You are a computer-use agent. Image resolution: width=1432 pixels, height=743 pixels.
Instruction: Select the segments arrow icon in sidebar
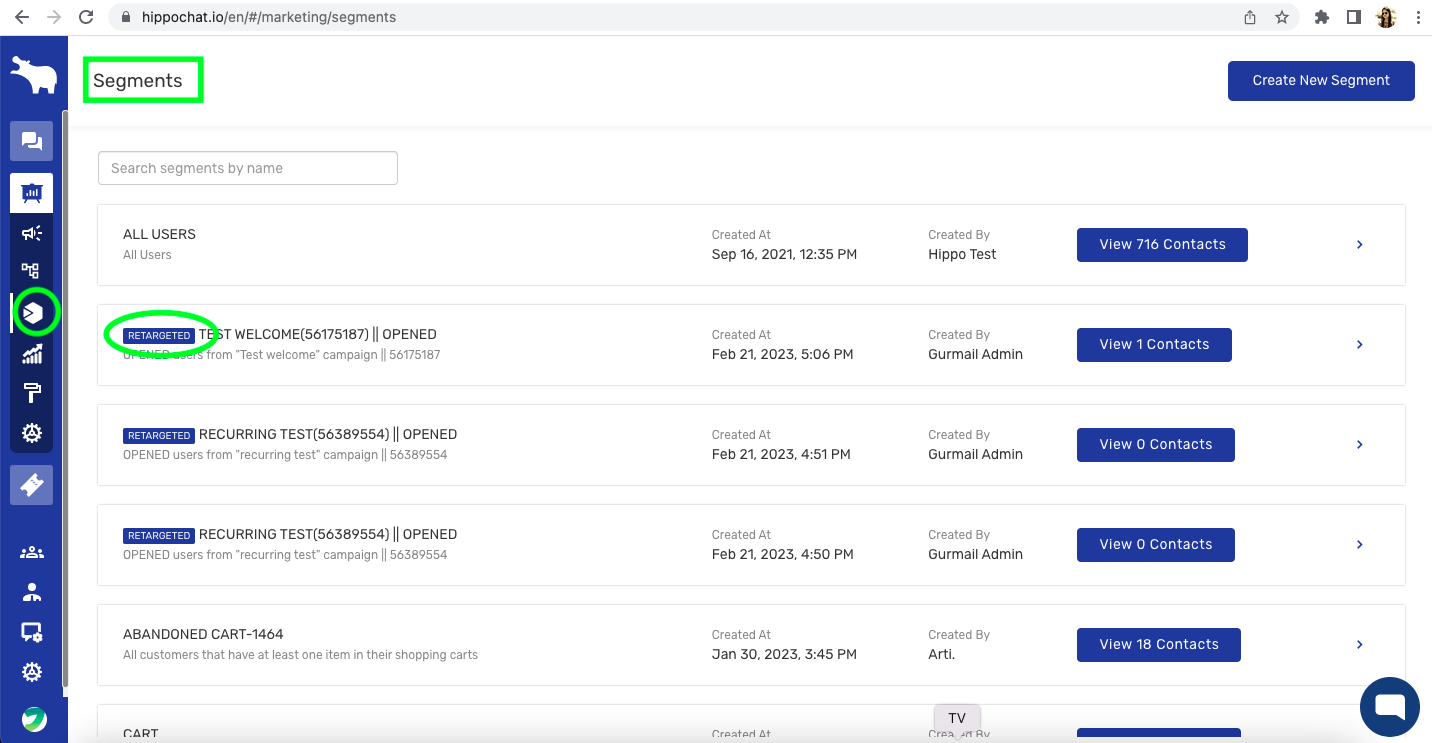33,314
